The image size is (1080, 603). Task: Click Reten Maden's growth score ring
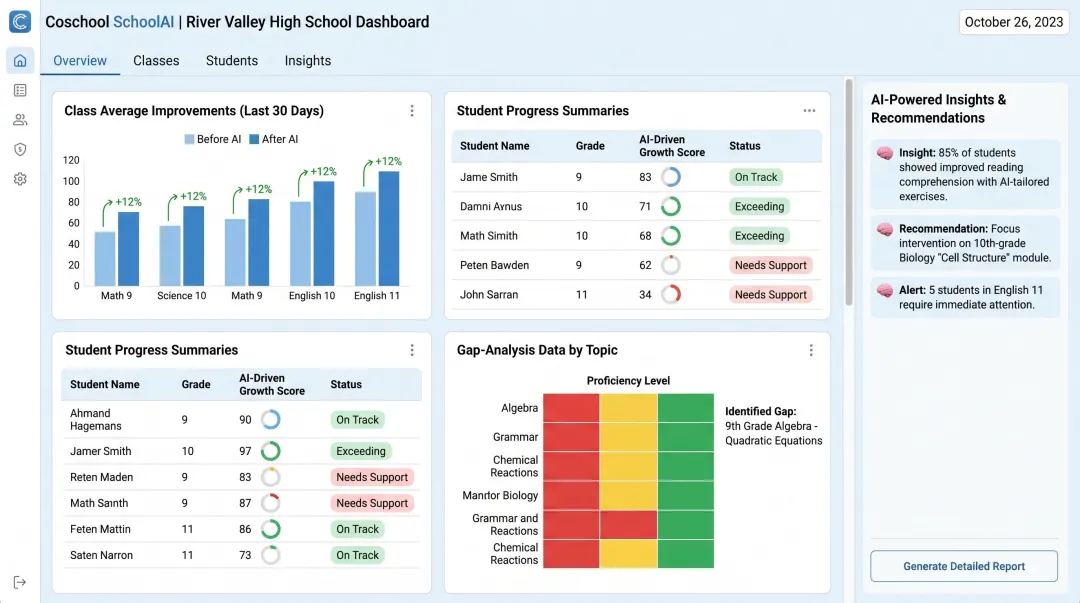pyautogui.click(x=271, y=477)
